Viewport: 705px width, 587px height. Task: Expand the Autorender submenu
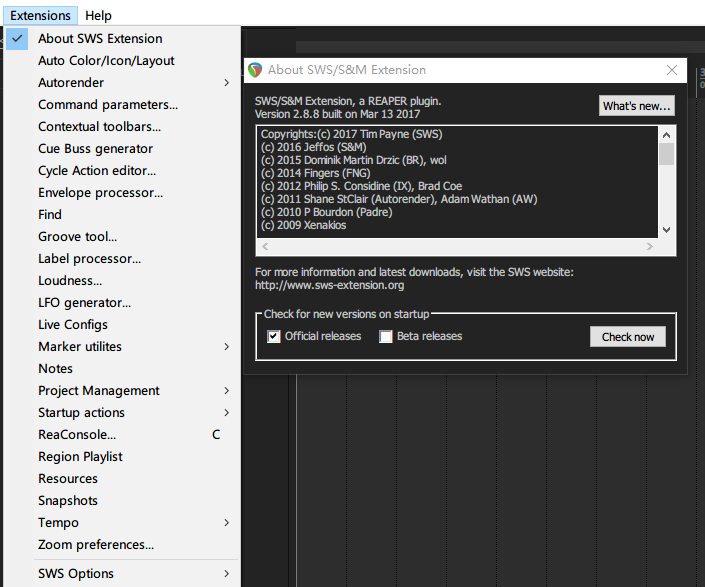(x=122, y=83)
